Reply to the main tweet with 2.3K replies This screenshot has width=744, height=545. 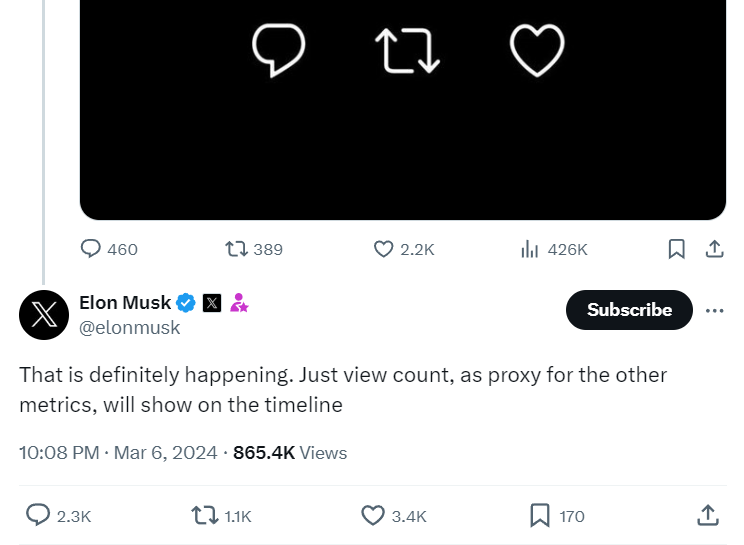37,515
